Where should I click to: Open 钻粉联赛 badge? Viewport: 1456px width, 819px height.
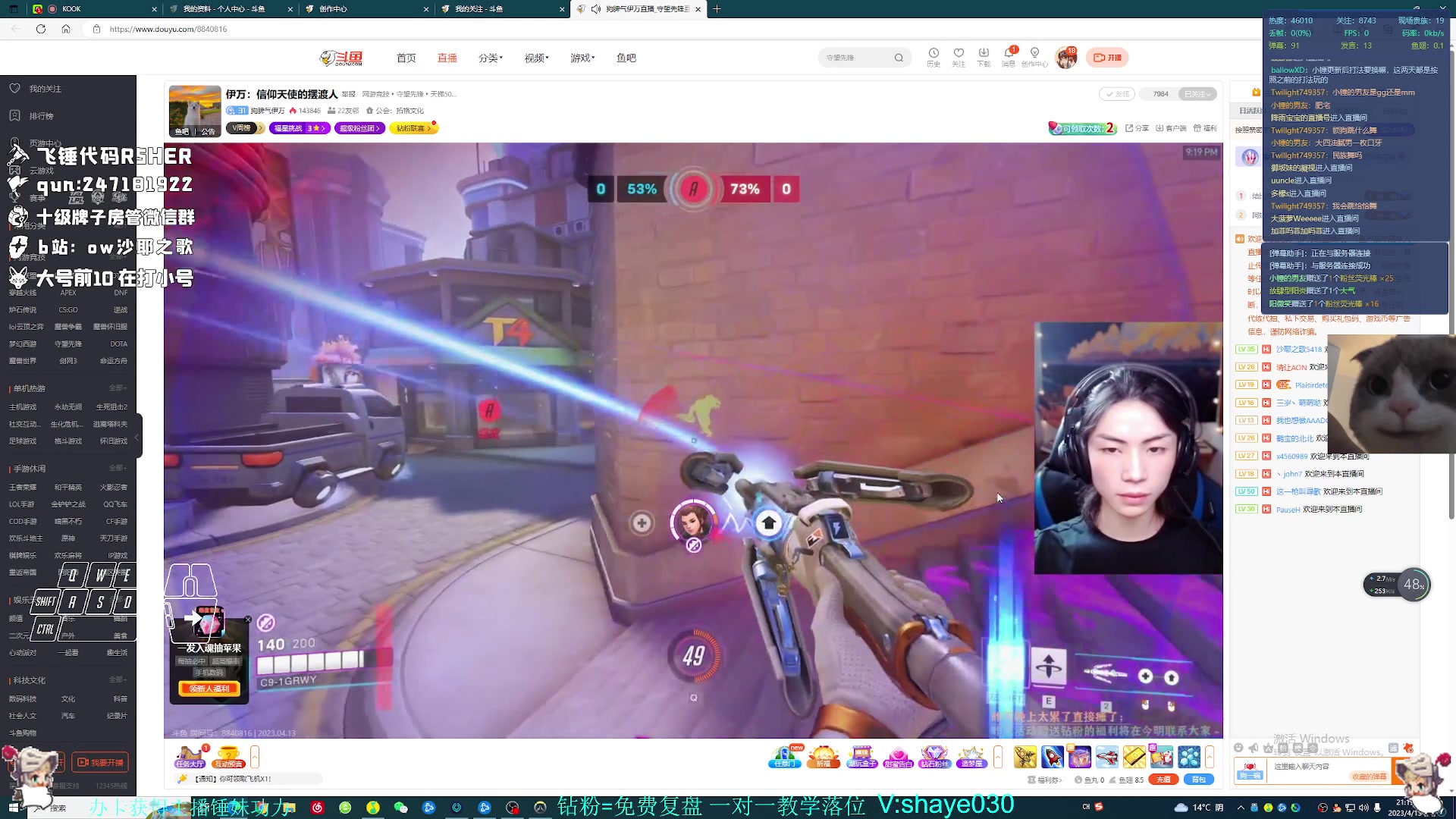413,128
